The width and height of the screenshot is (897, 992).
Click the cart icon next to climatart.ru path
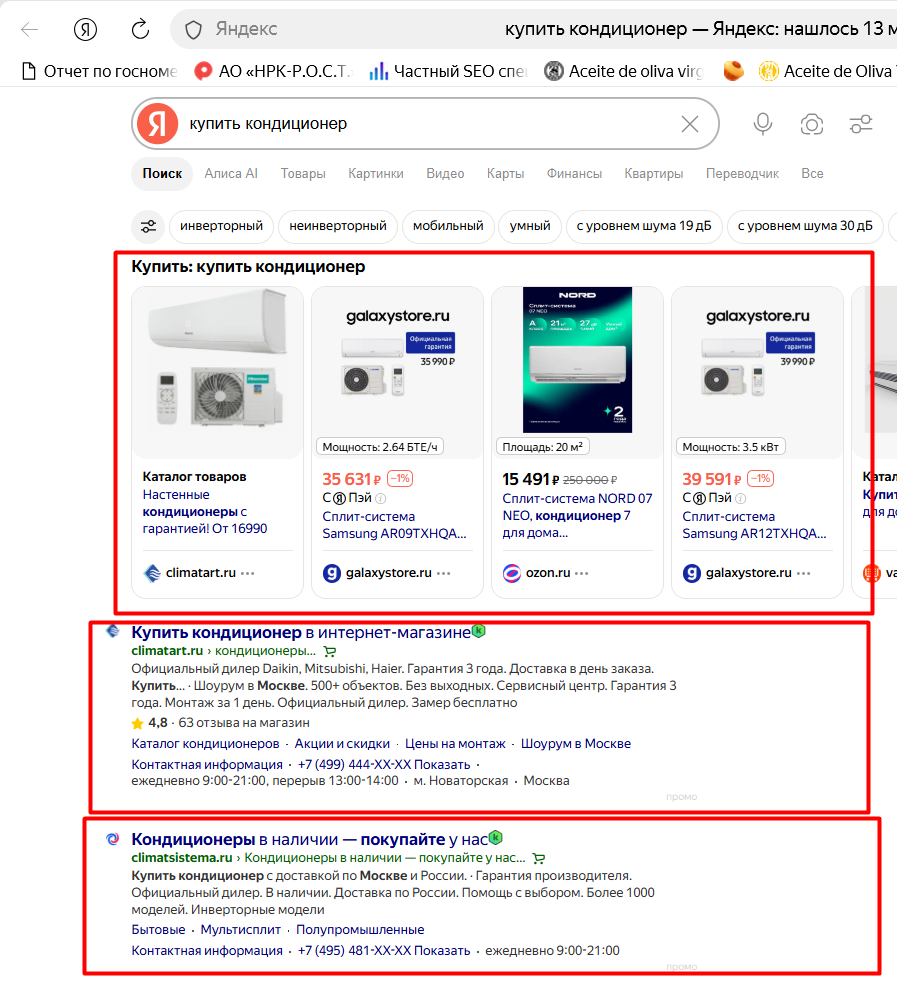click(x=330, y=651)
